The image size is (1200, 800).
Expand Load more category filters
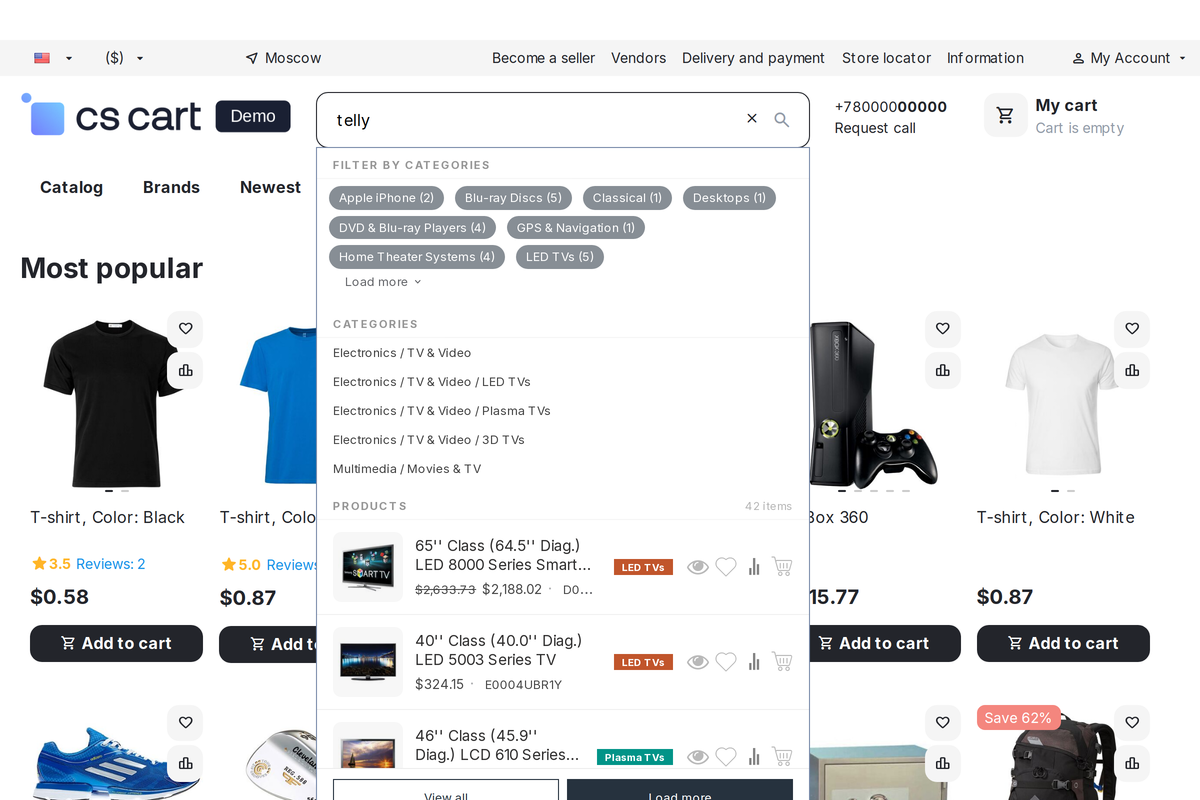click(x=383, y=282)
